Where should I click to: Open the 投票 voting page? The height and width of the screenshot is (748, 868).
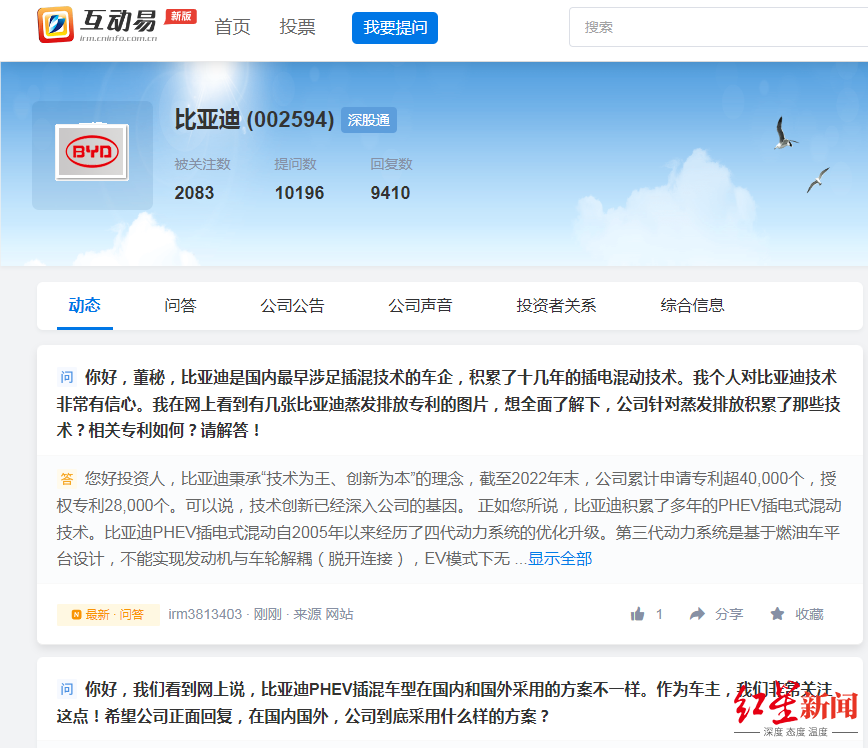click(x=297, y=27)
